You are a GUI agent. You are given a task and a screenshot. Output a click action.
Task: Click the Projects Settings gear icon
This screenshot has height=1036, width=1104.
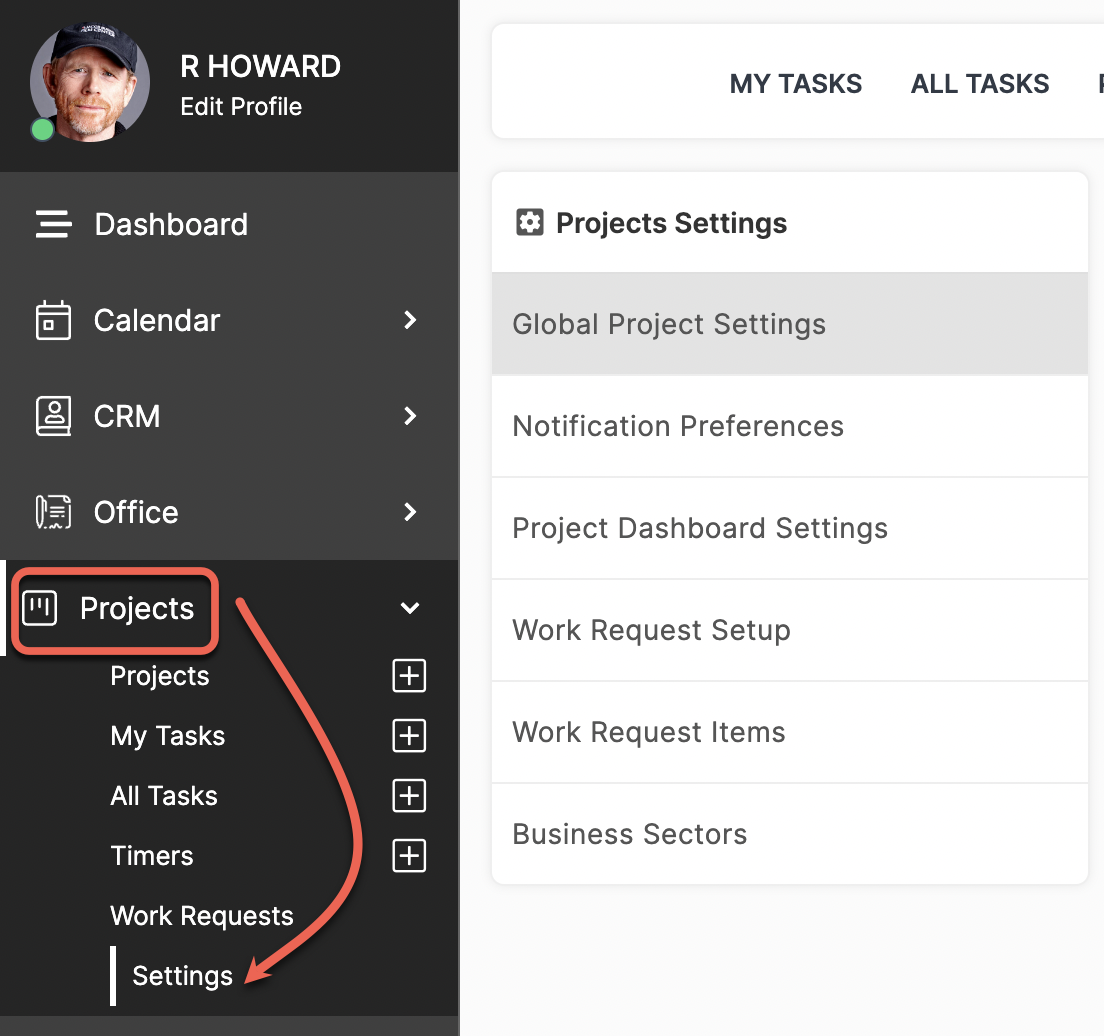pos(529,223)
